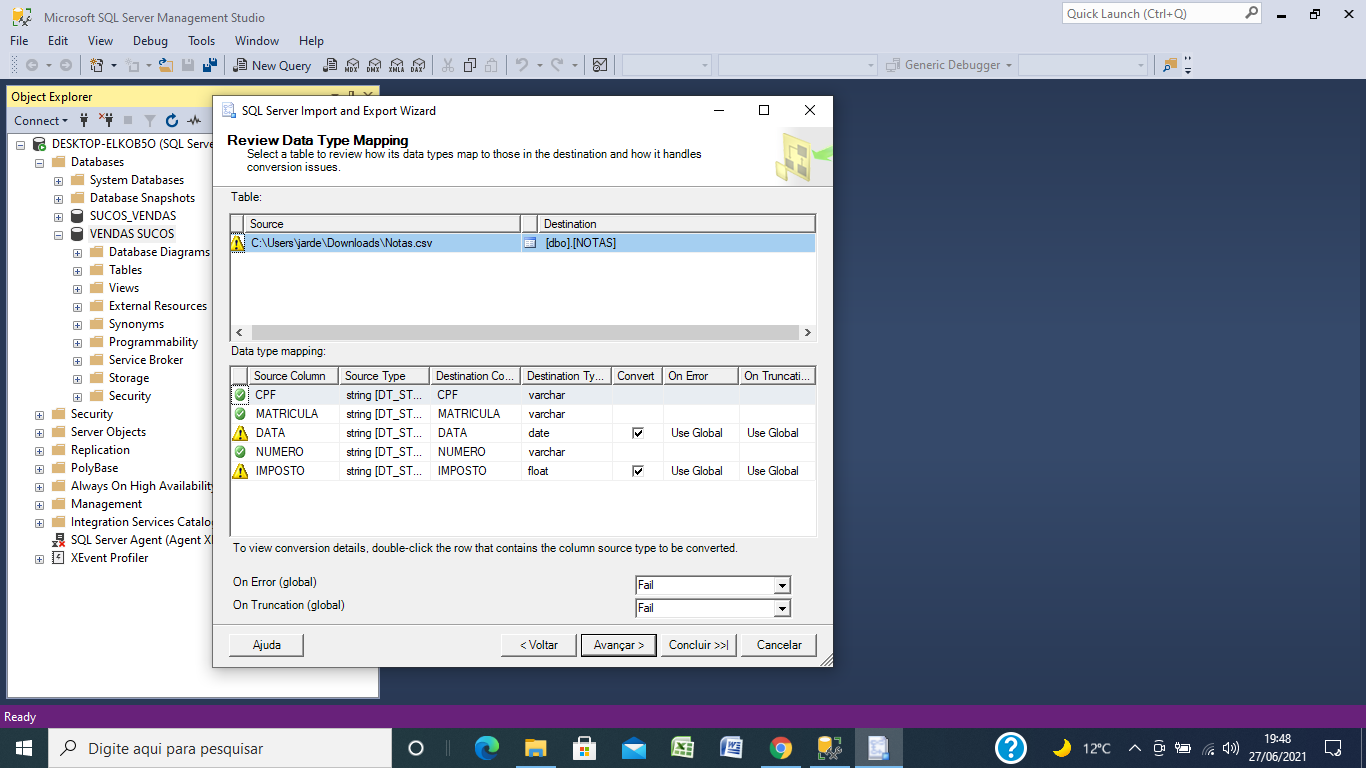Open the DMX query icon
The image size is (1366, 768).
click(x=373, y=65)
